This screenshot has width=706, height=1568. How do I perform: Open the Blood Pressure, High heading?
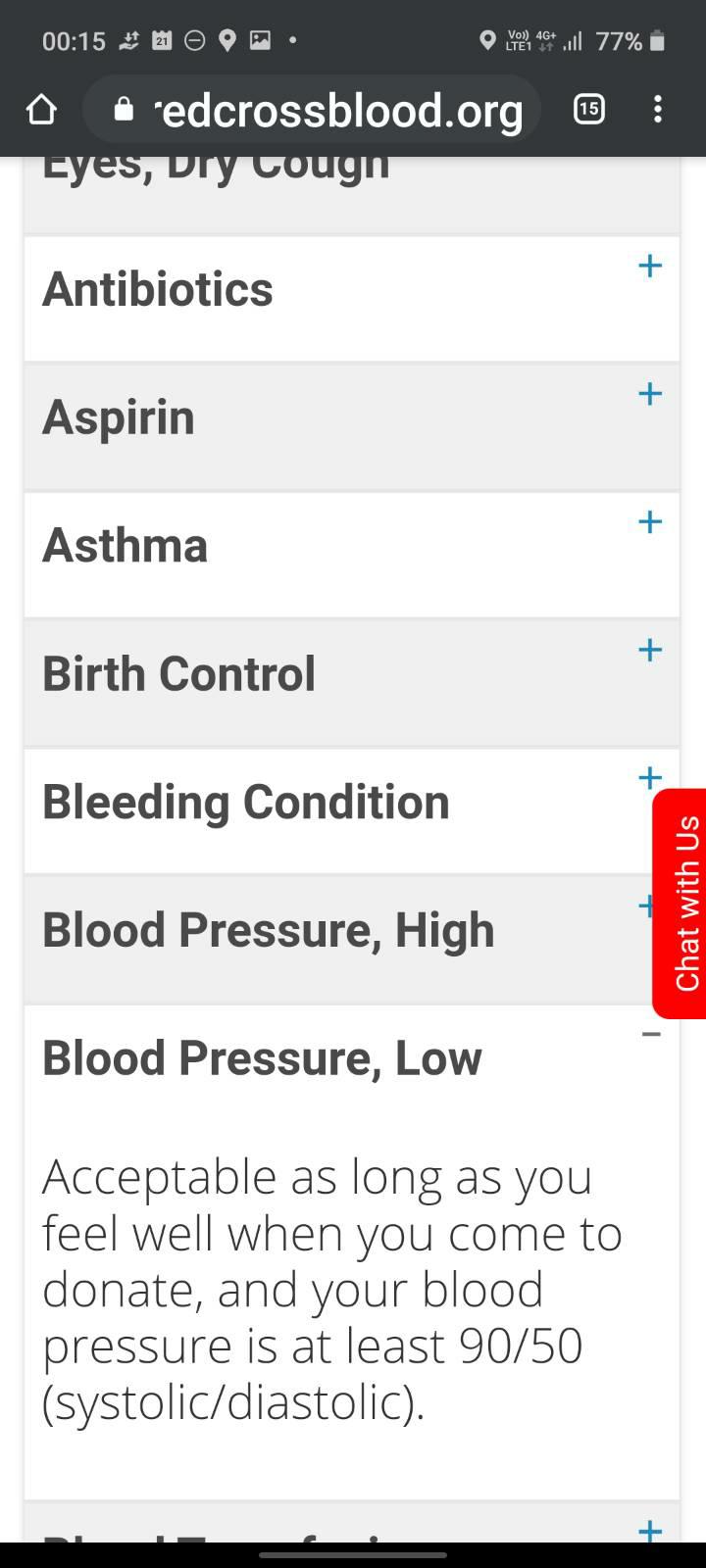click(269, 931)
